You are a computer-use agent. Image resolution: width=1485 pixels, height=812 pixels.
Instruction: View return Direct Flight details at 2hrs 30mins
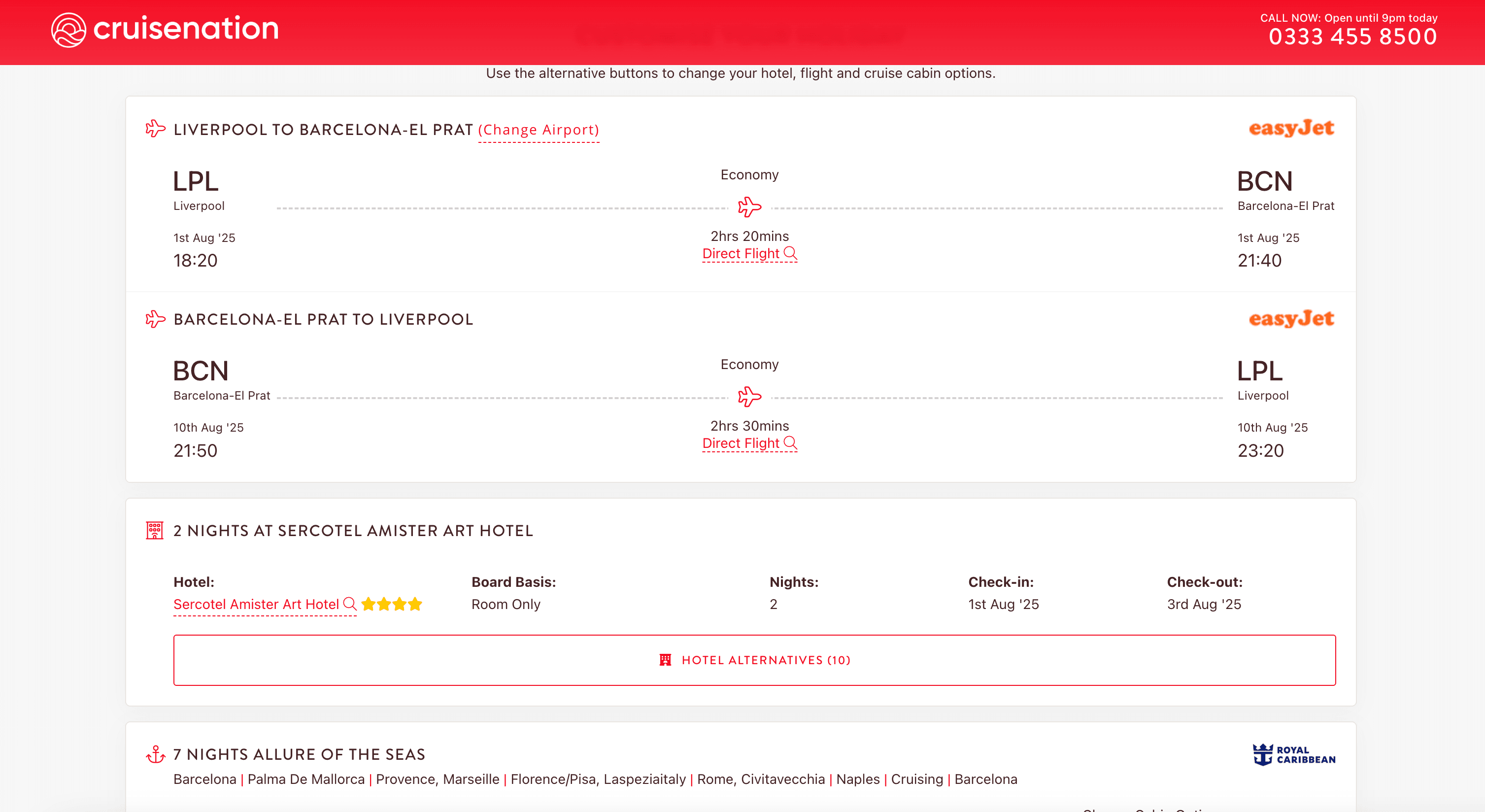pyautogui.click(x=749, y=443)
